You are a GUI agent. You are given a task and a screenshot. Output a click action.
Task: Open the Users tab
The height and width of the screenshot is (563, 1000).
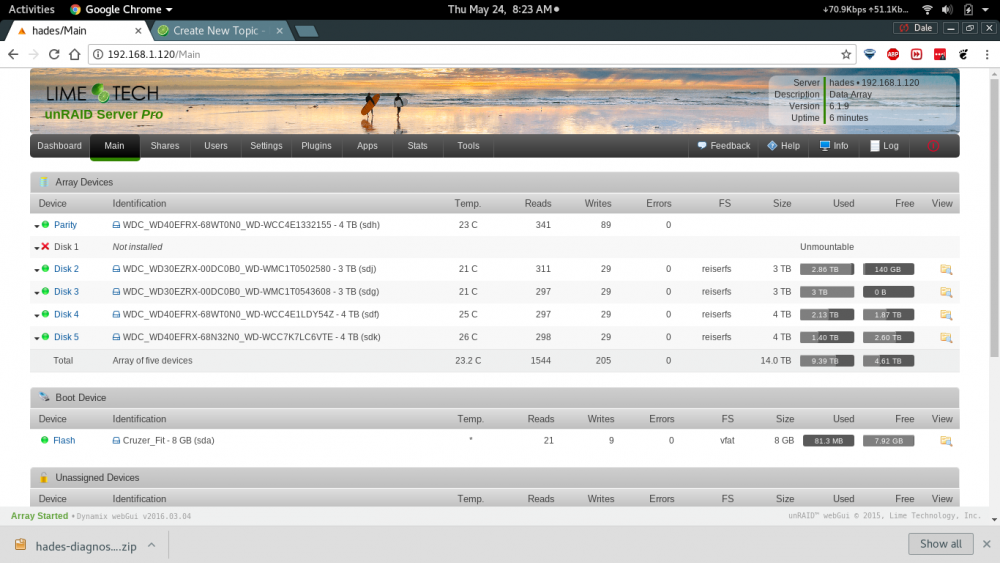pyautogui.click(x=216, y=146)
